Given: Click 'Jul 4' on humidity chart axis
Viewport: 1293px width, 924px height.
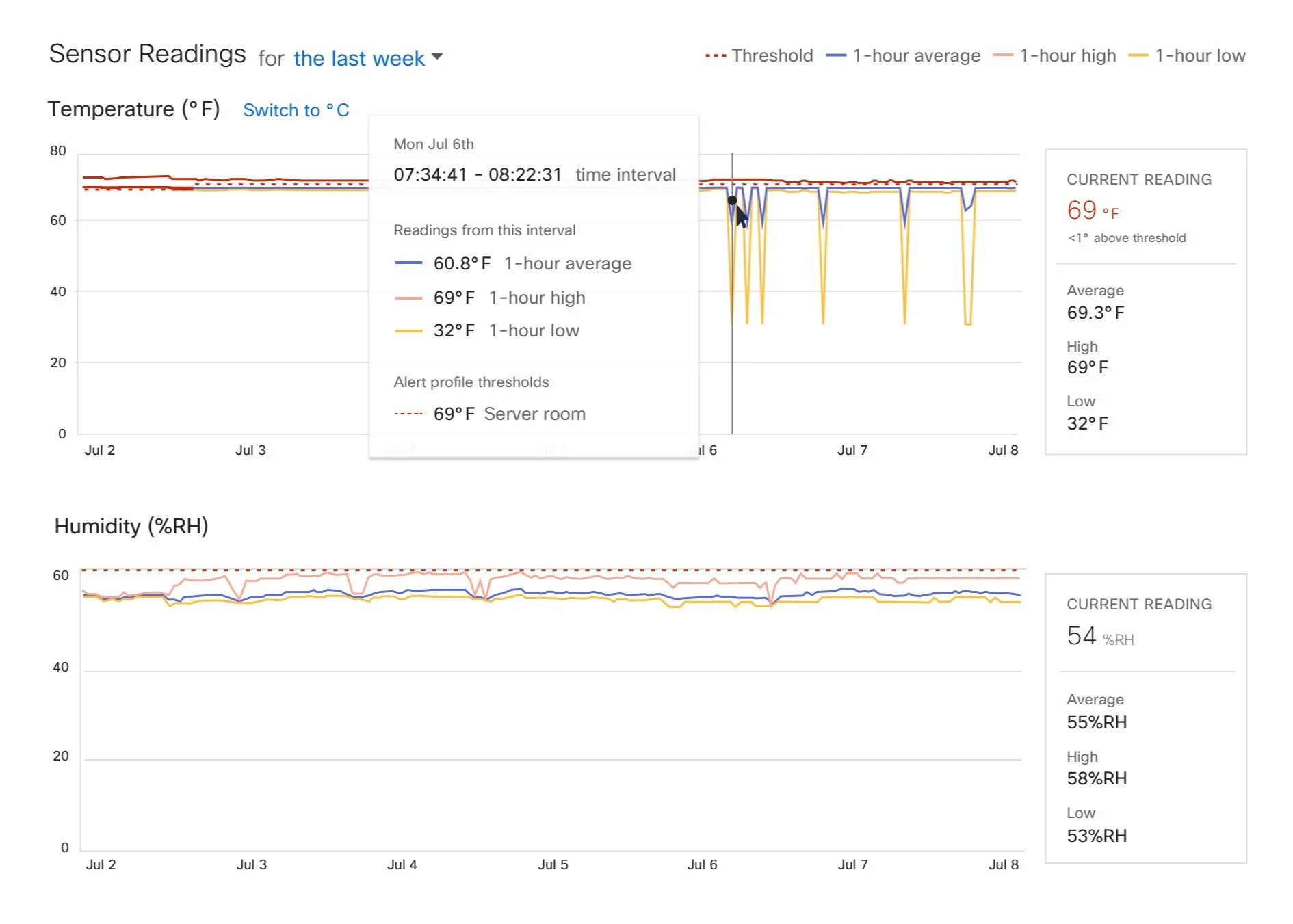Looking at the screenshot, I should [402, 864].
